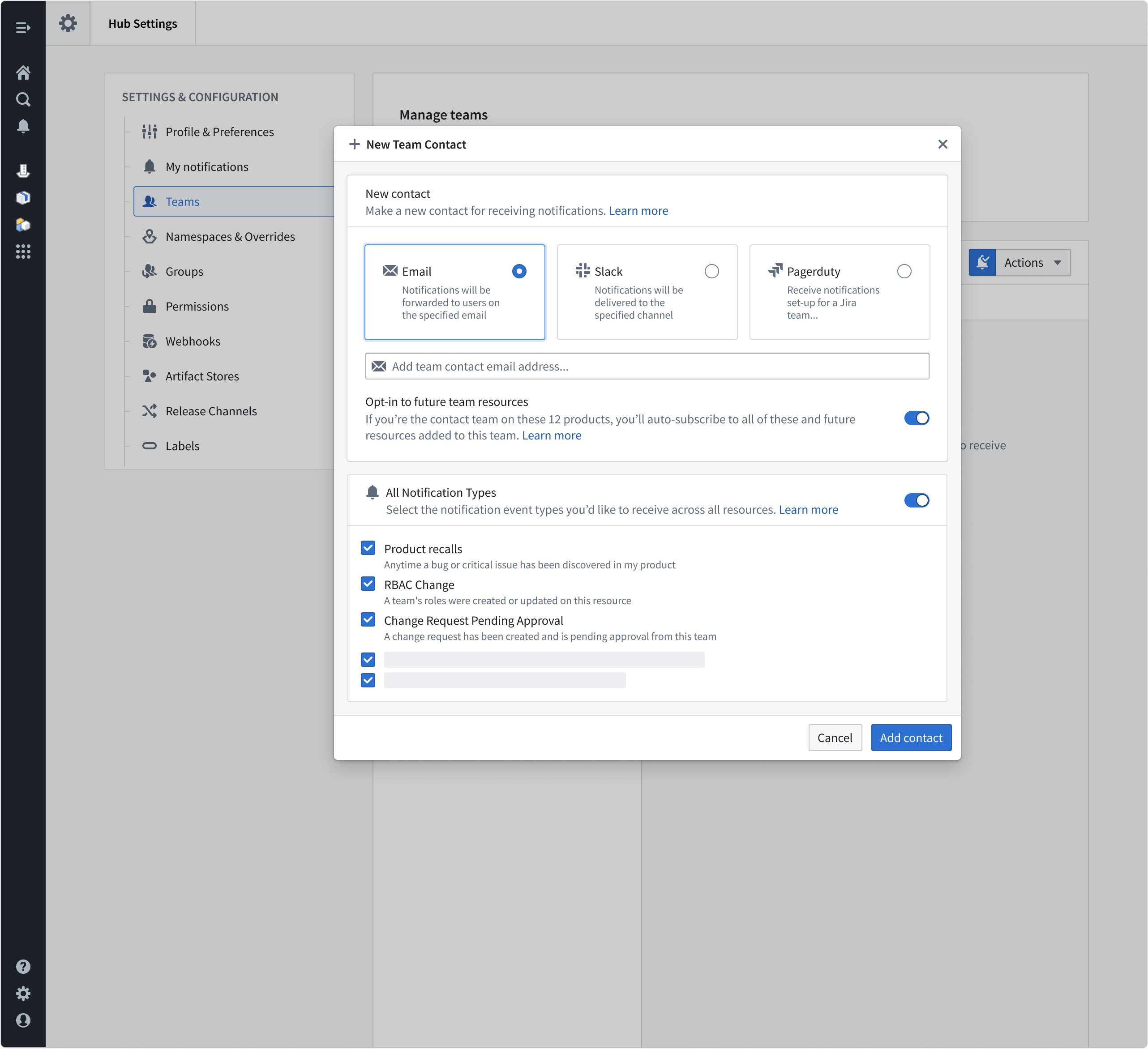Image resolution: width=1148 pixels, height=1049 pixels.
Task: Uncheck the Product recalls notification
Action: [368, 548]
